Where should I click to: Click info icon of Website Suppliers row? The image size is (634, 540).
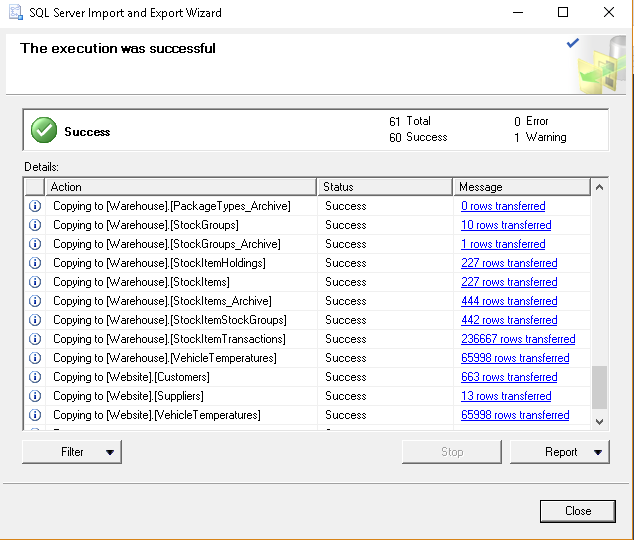(34, 396)
